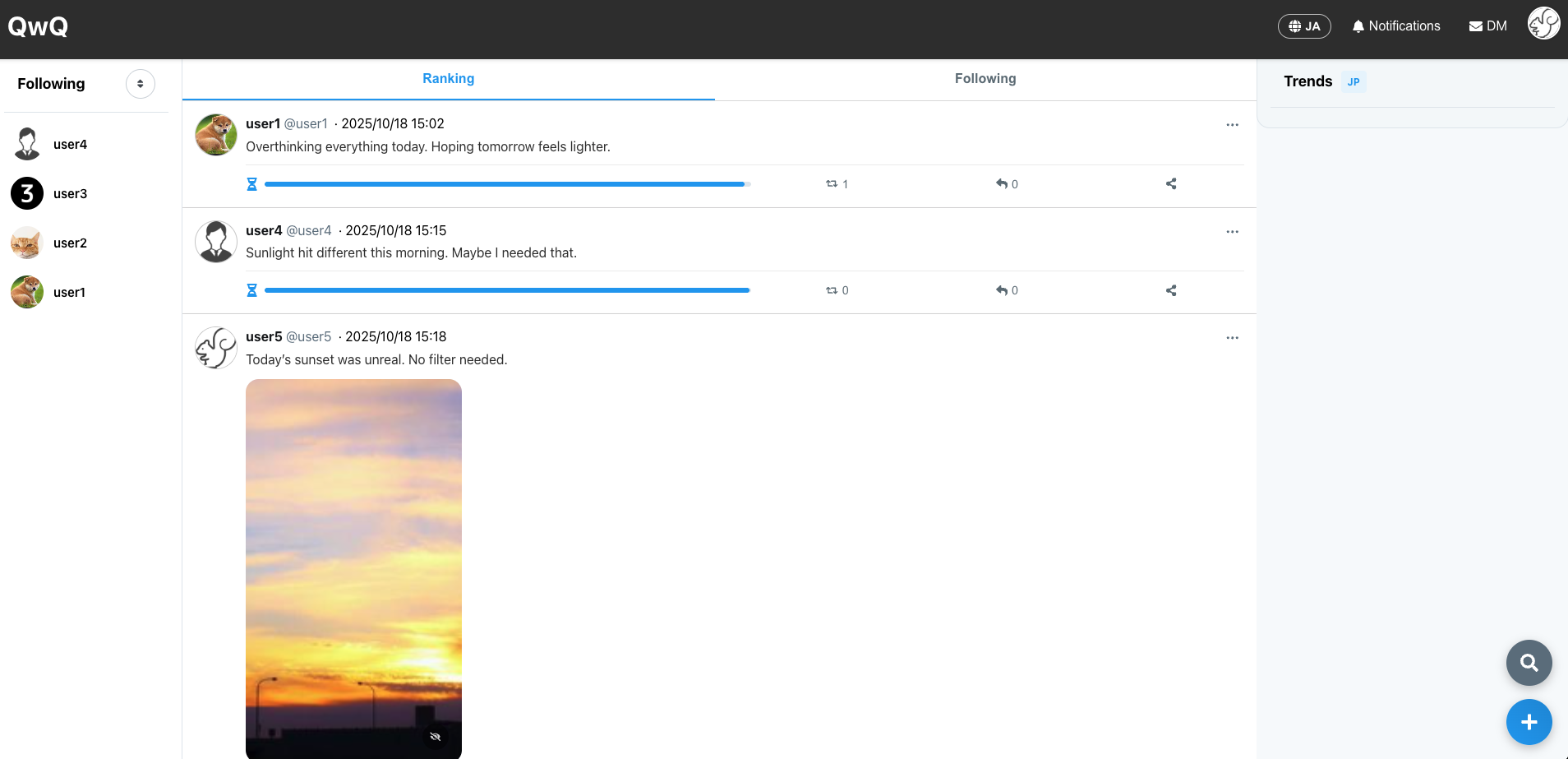Toggle language with the JA button
Image resolution: width=1568 pixels, height=759 pixels.
1304,26
